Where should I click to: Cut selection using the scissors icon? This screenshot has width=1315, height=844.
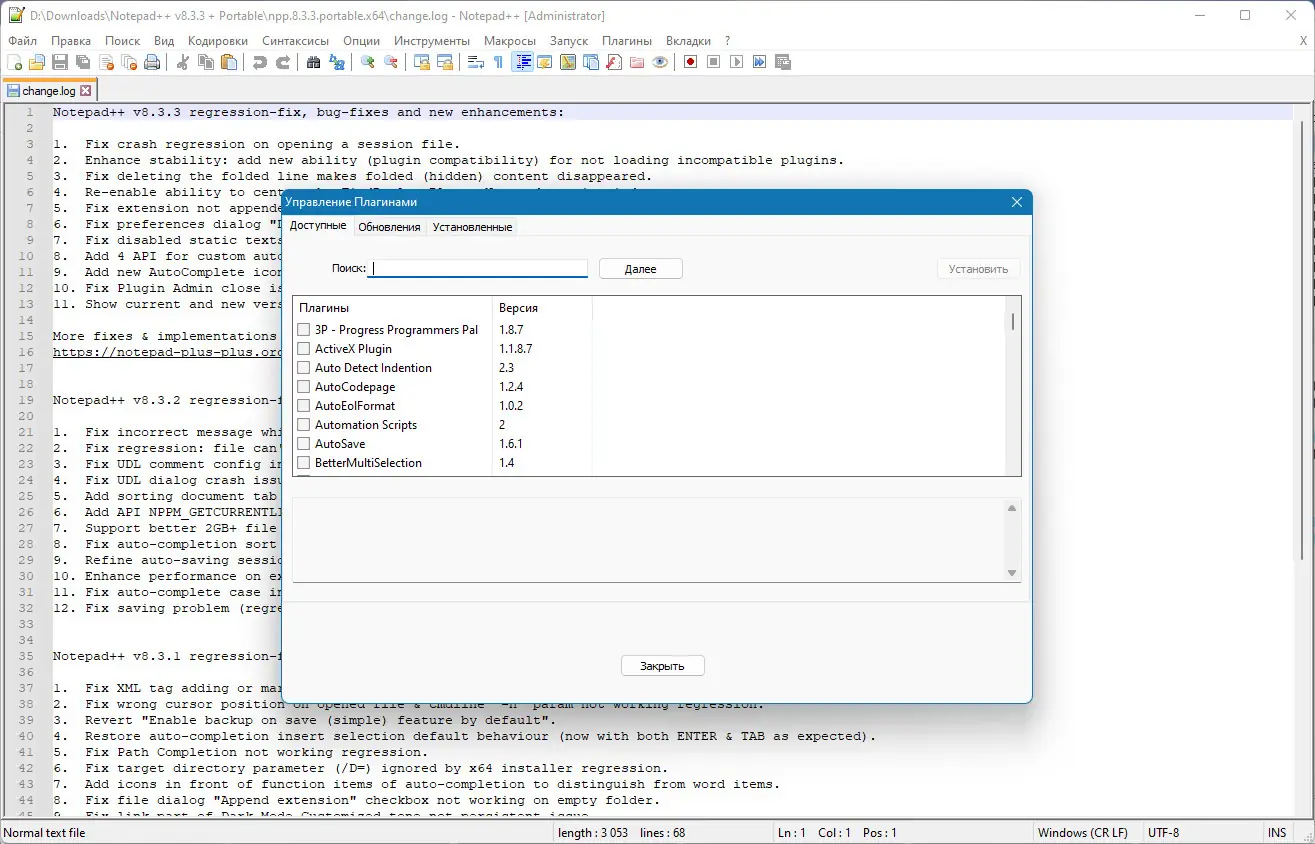tap(183, 62)
